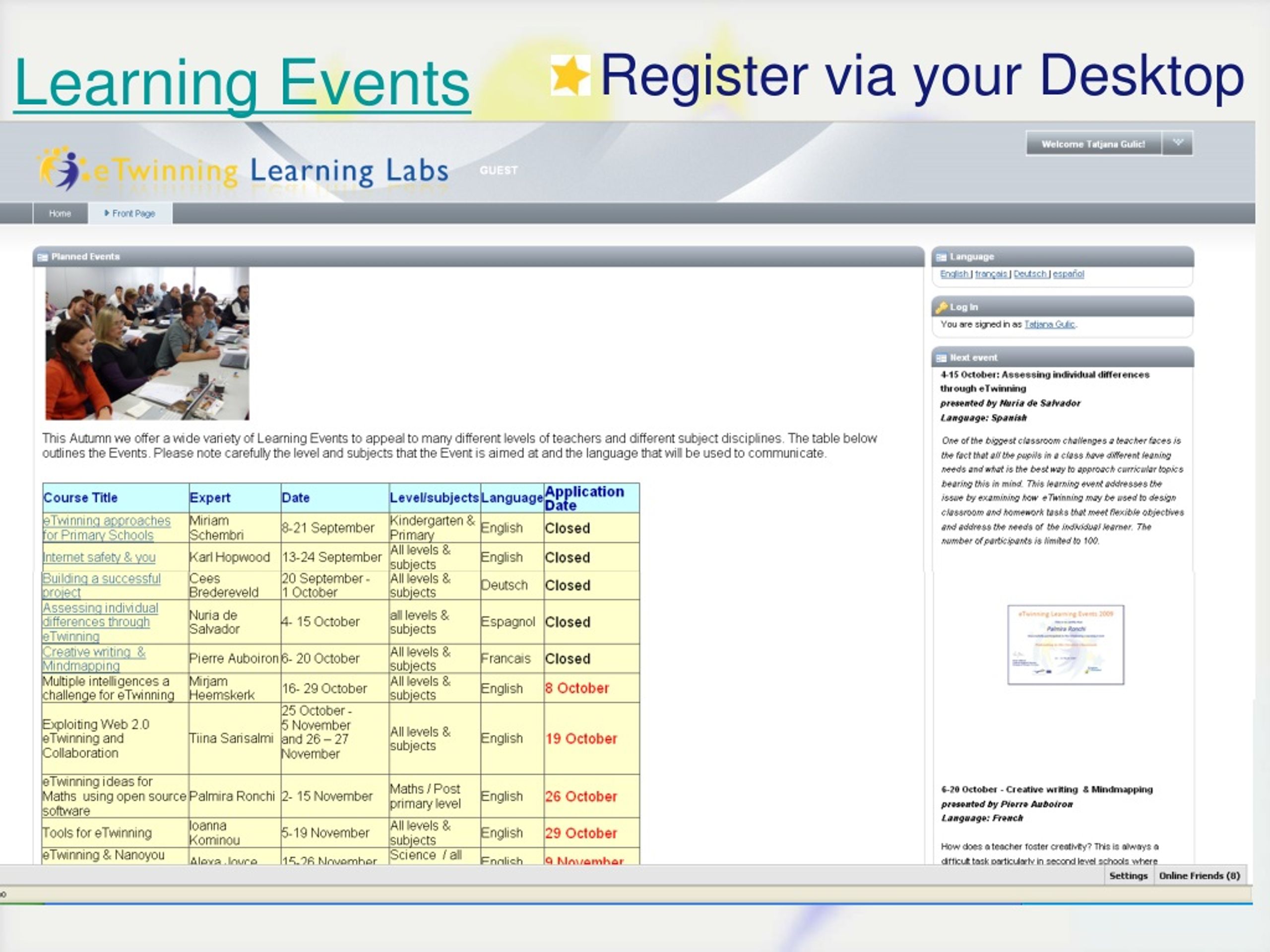Open Creative writing & Mindmapping course
This screenshot has width=1270, height=952.
tap(94, 659)
